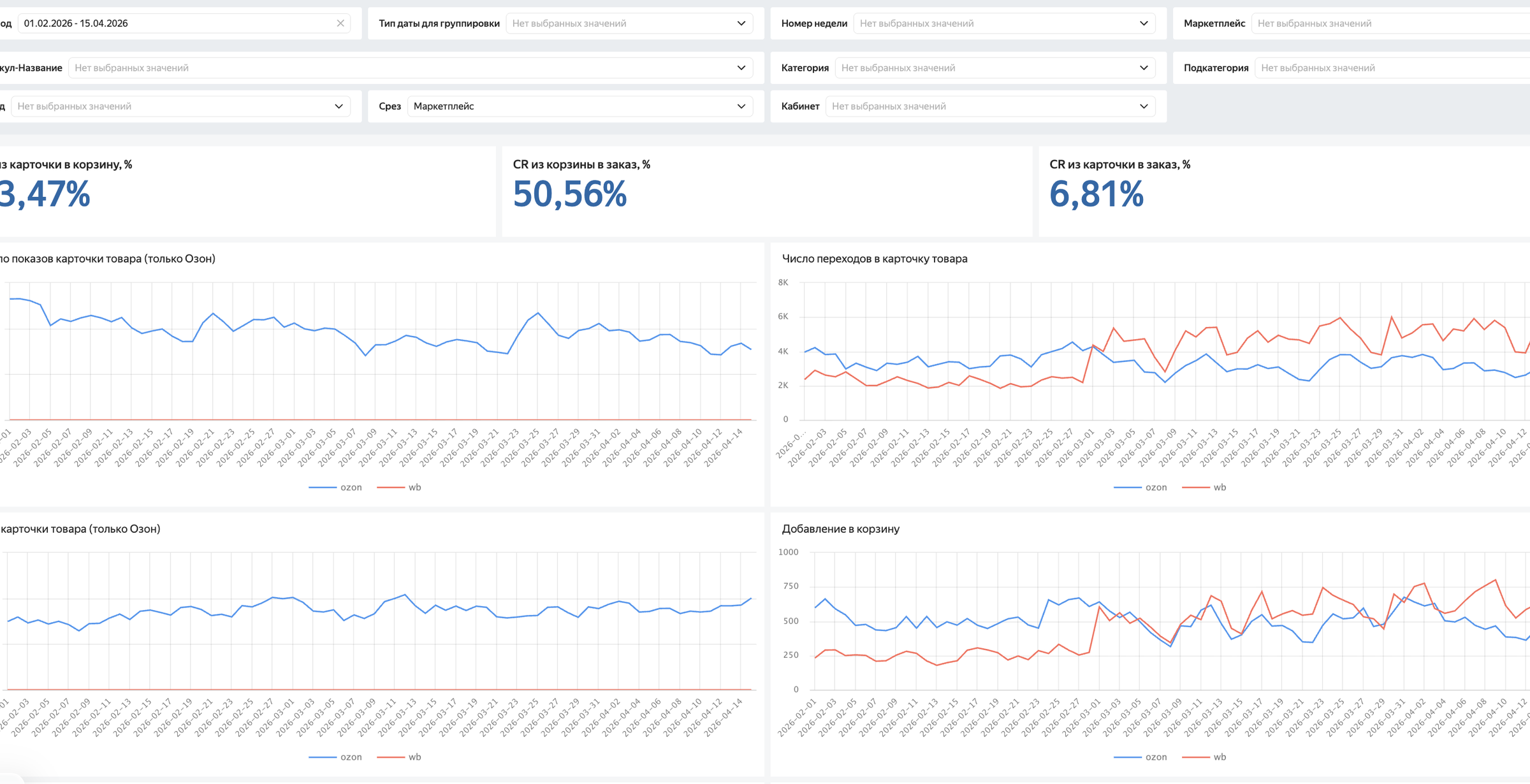The height and width of the screenshot is (784, 1530).
Task: Click the KPI value 50,56%
Action: pos(570,194)
